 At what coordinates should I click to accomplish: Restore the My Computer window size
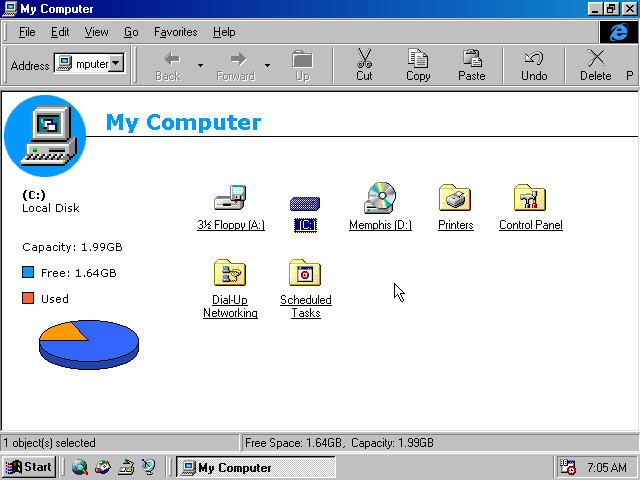point(611,9)
